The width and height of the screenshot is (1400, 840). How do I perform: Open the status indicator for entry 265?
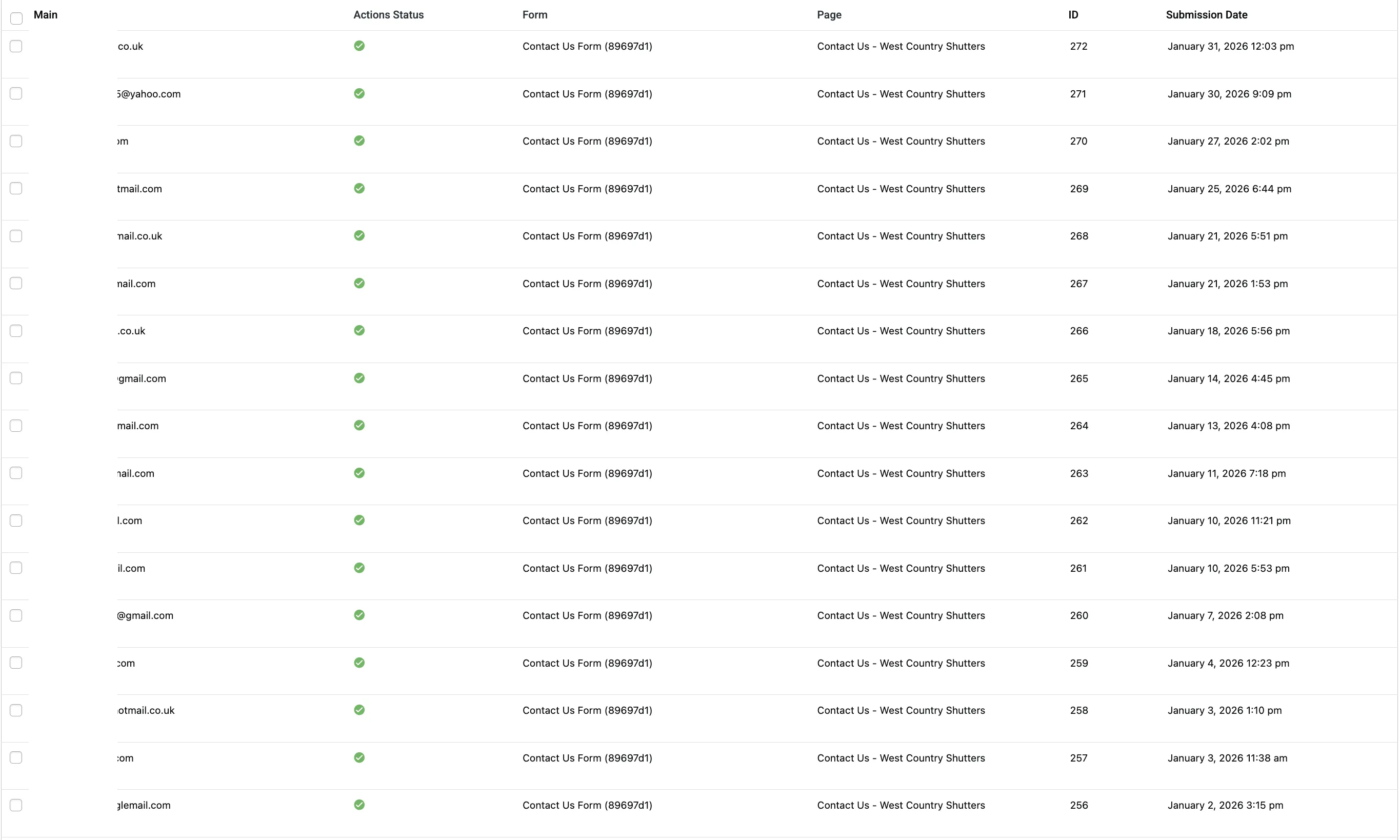(x=360, y=378)
